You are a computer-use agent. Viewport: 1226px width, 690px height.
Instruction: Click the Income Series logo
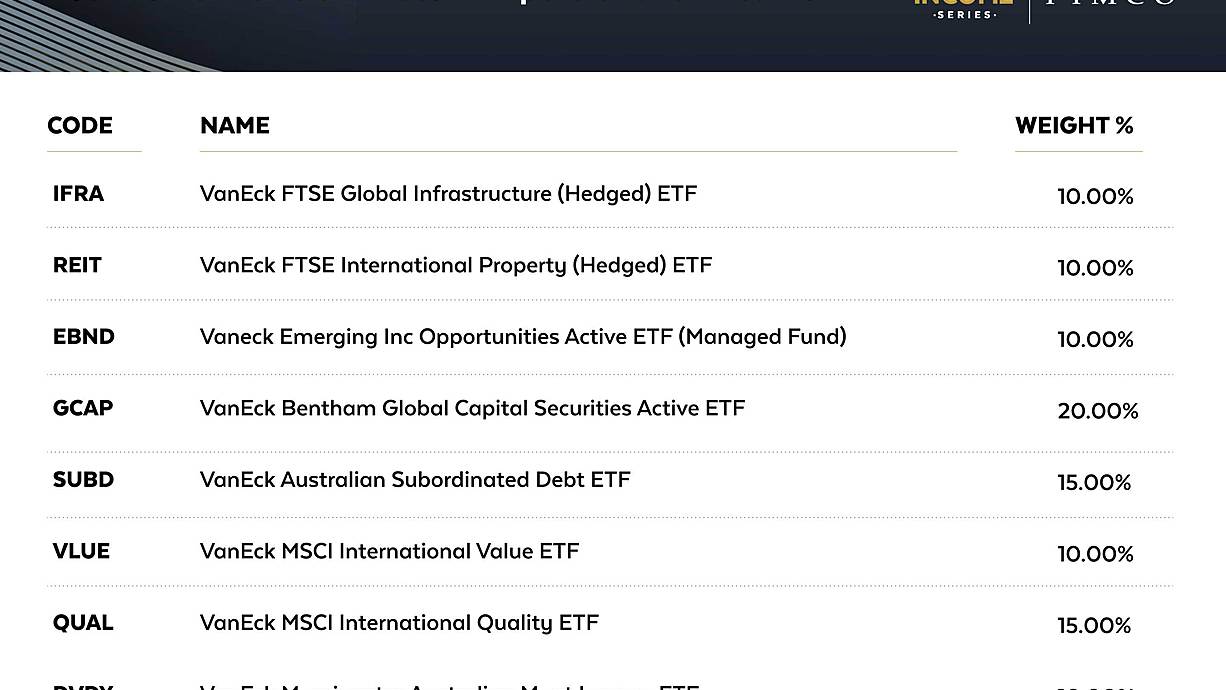(964, 9)
